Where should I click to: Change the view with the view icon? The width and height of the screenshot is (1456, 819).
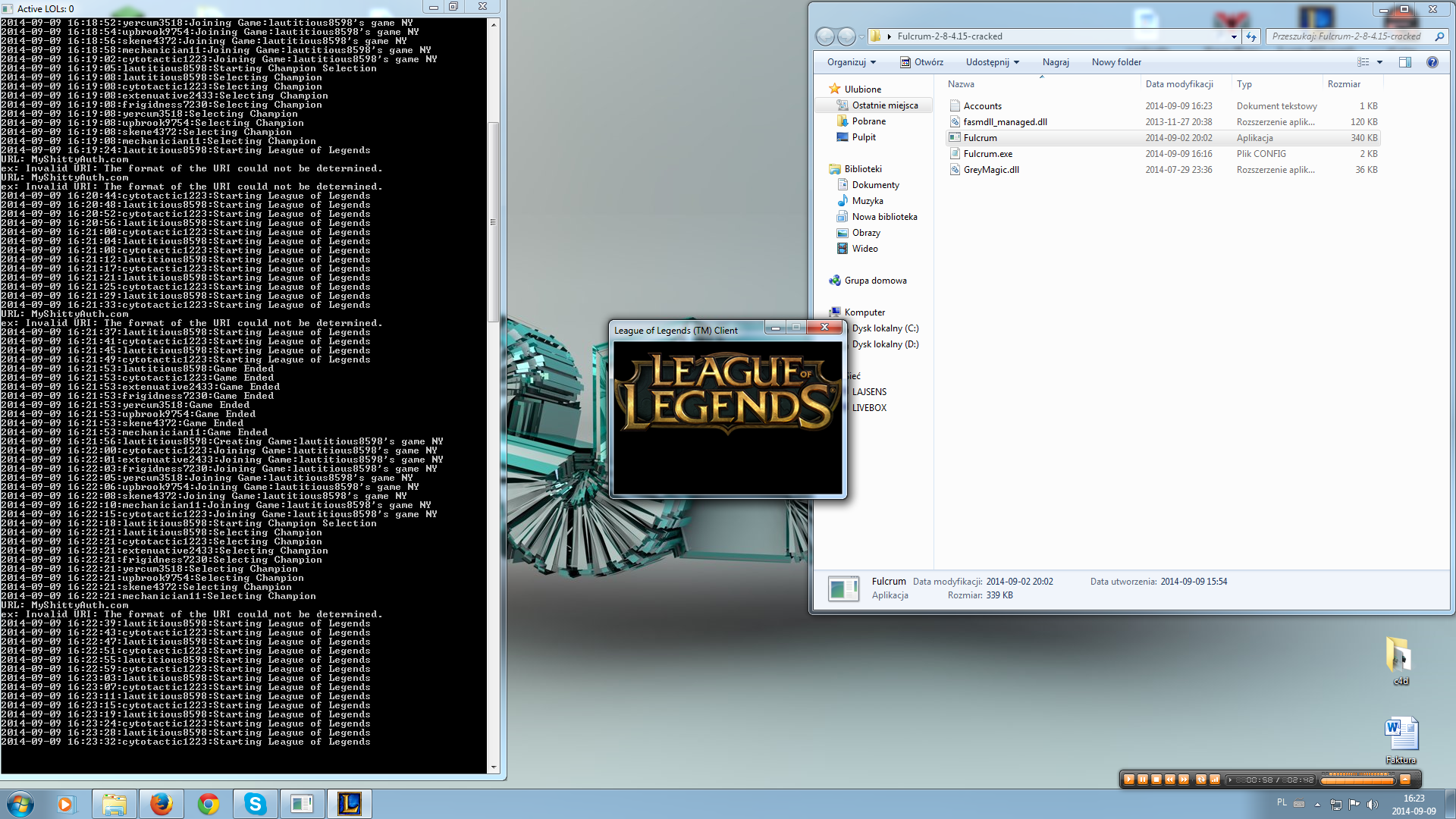1363,62
